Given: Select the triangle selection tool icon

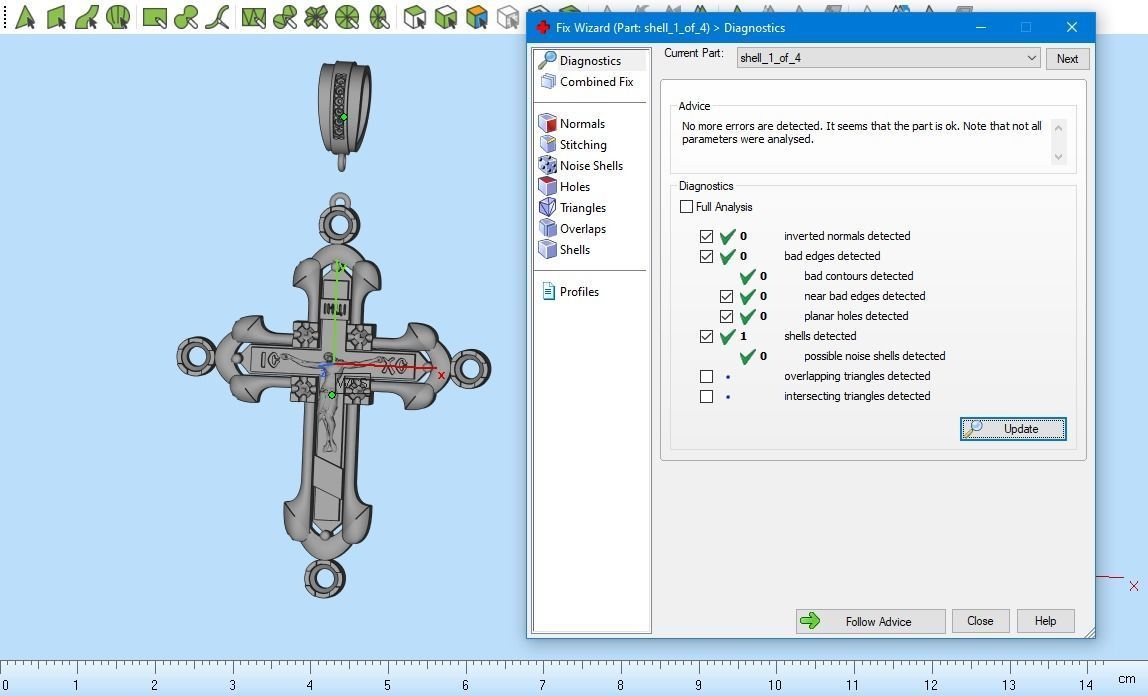Looking at the screenshot, I should [x=25, y=16].
